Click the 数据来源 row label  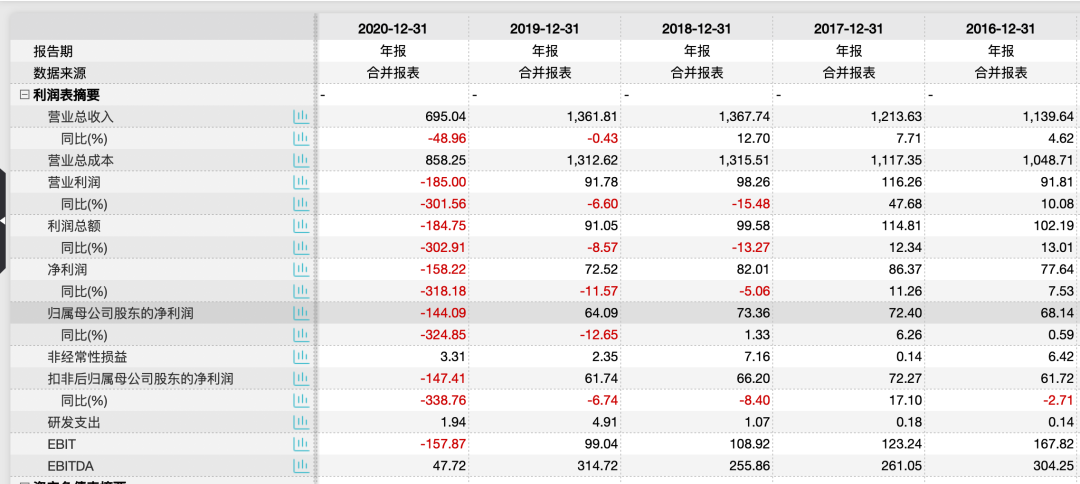point(60,73)
